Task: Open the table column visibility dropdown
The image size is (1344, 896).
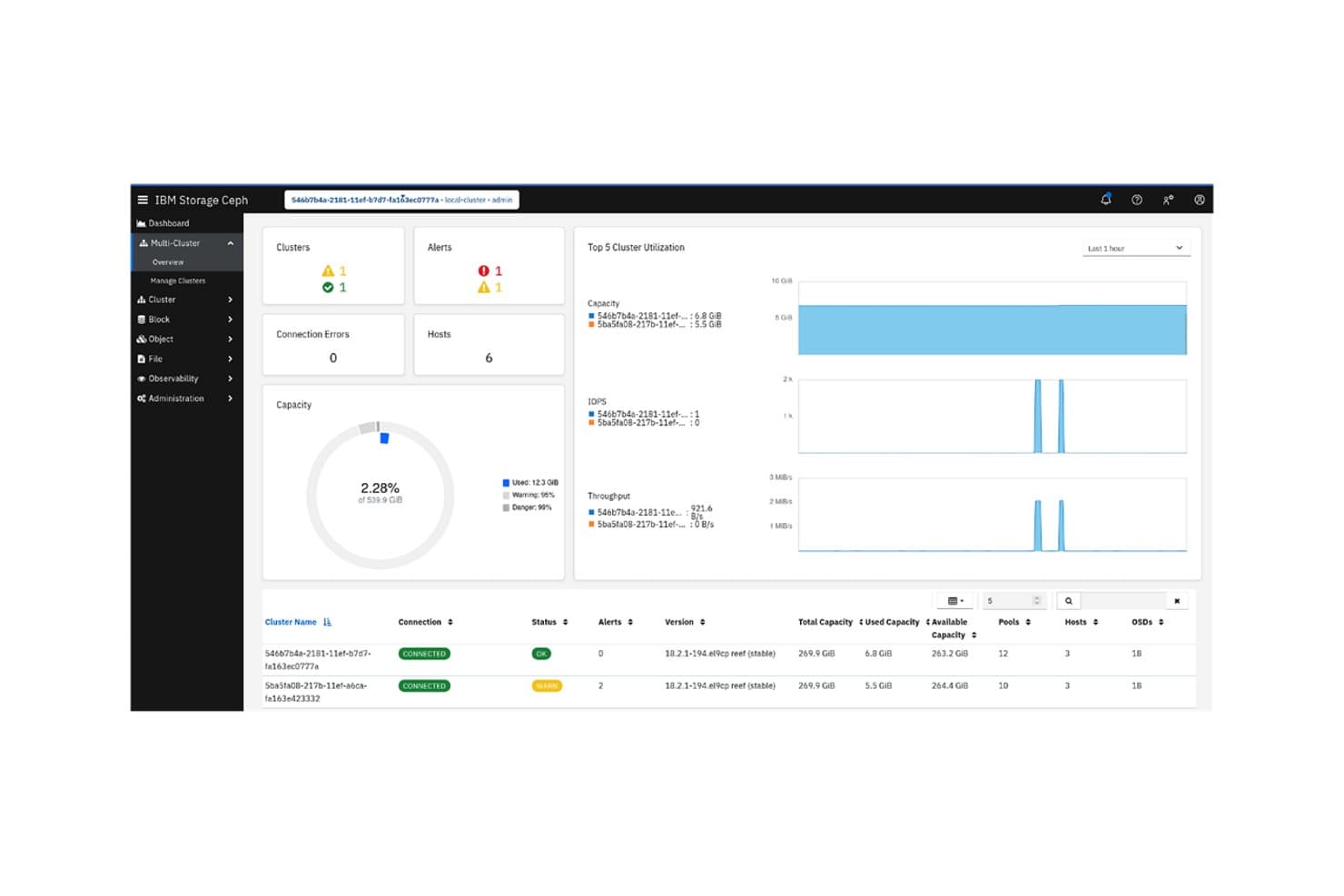Action: coord(955,601)
